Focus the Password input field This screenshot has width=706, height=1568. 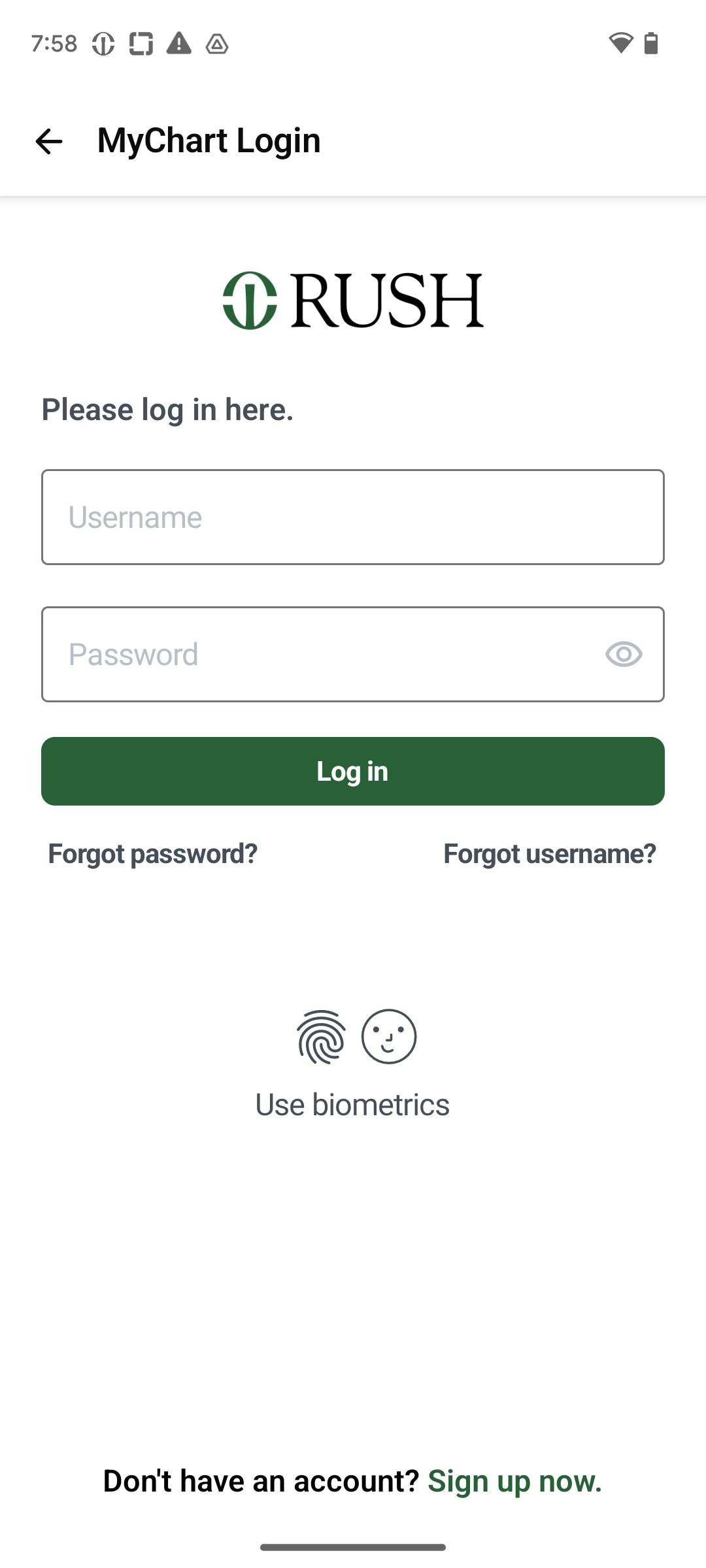click(353, 654)
